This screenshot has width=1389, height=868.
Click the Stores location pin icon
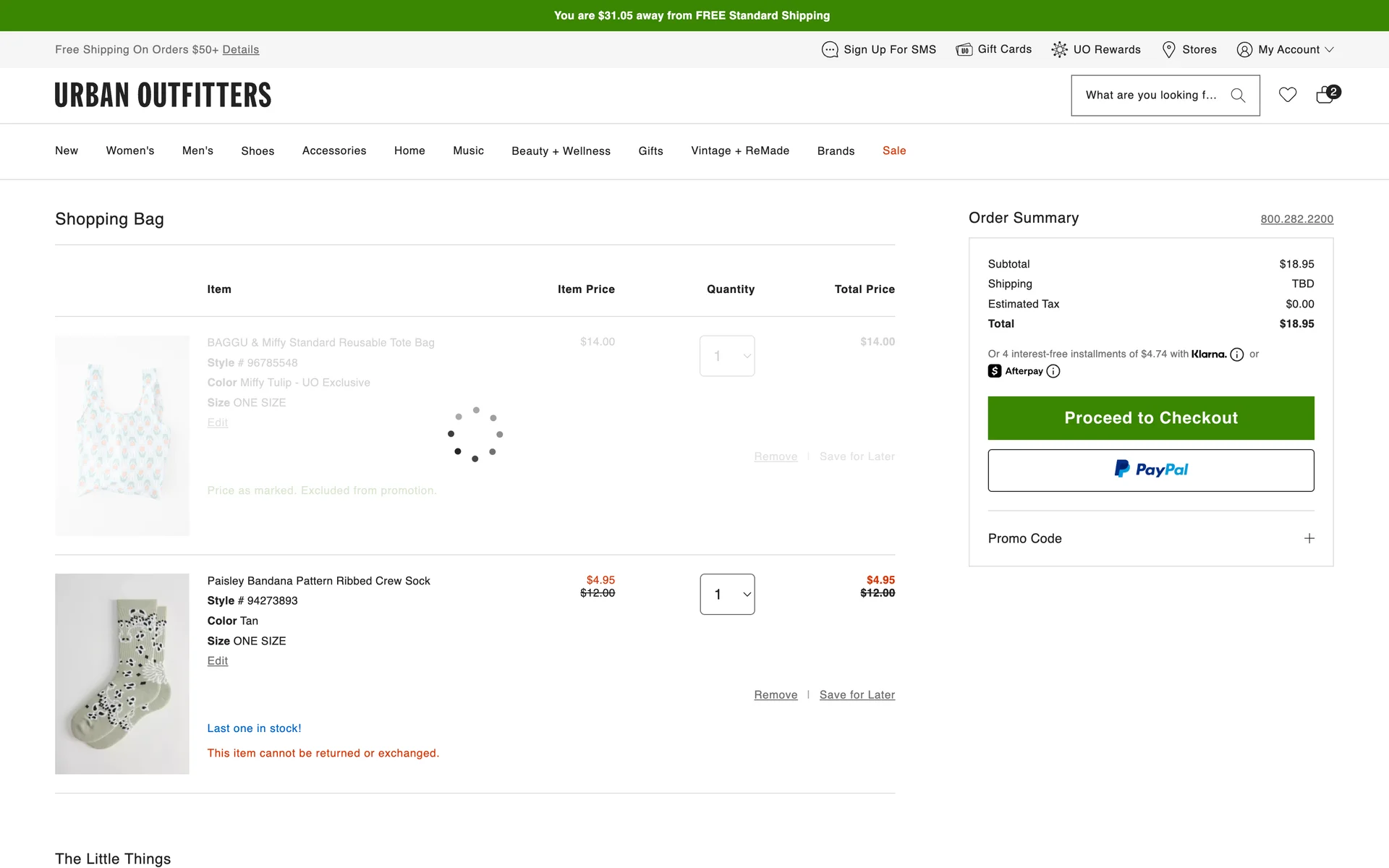pos(1168,49)
